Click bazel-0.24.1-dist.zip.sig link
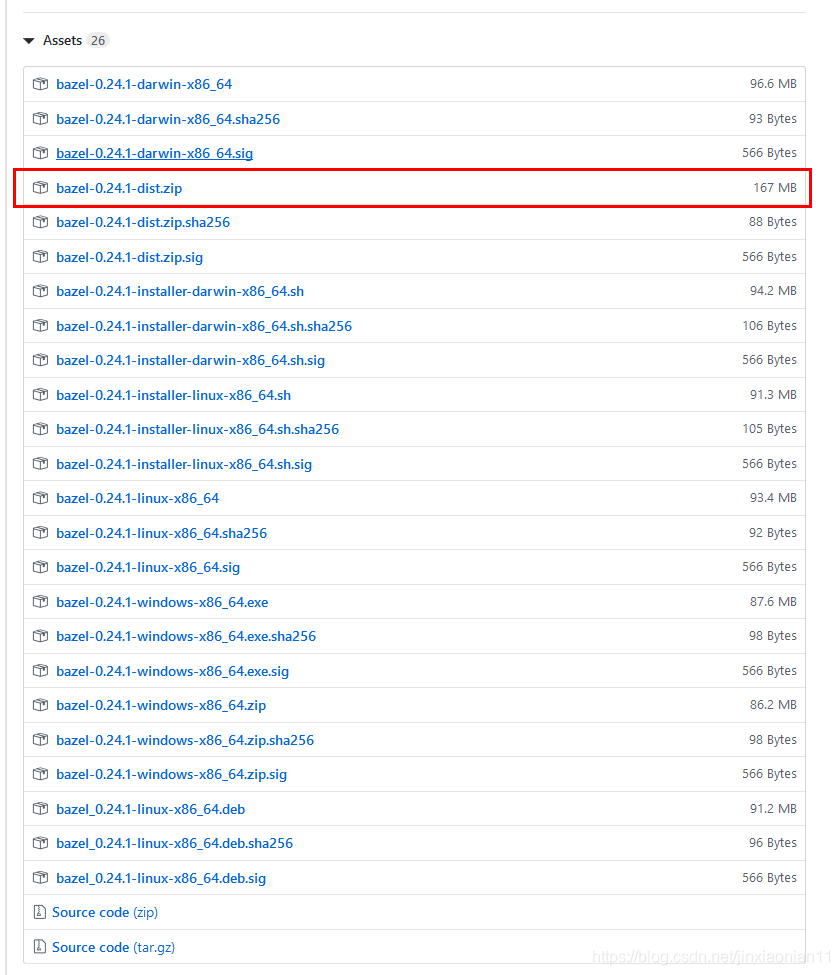 pyautogui.click(x=129, y=257)
